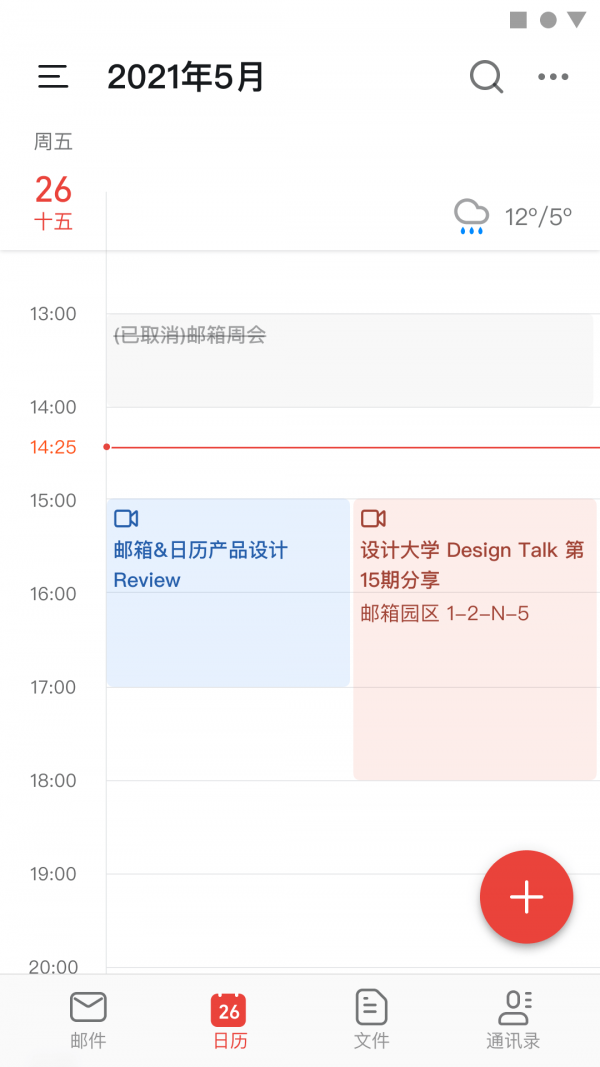
Task: Open the 文件 files tab
Action: tap(371, 1019)
